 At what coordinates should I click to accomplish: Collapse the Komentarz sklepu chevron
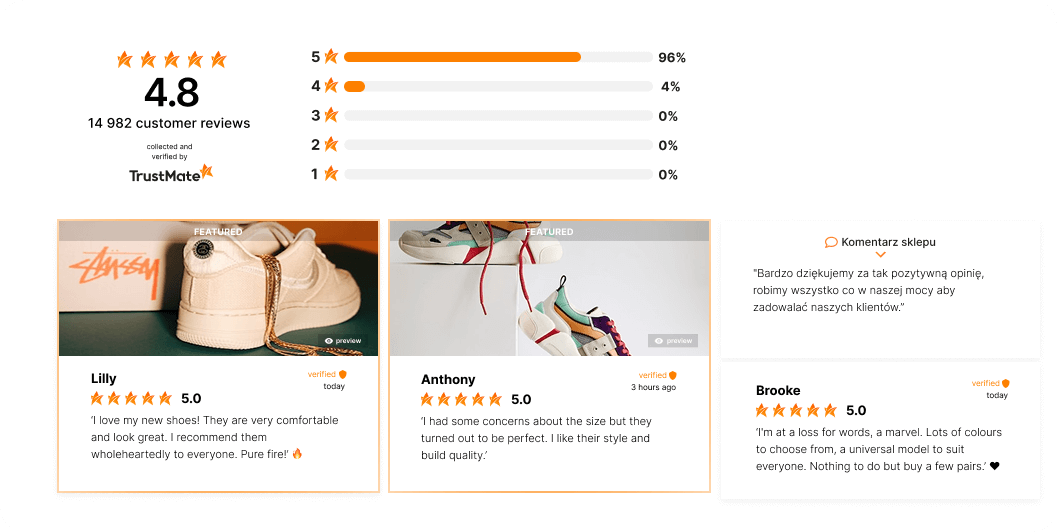pyautogui.click(x=880, y=255)
